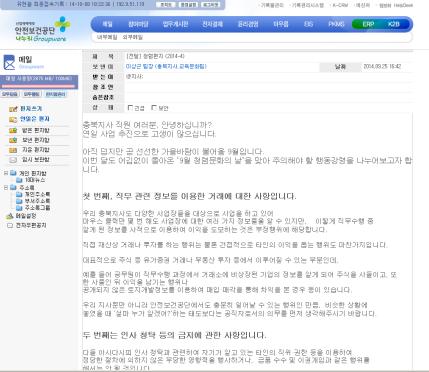Enable the 긴급 urgent checkbox
This screenshot has width=429, height=372.
click(130, 108)
